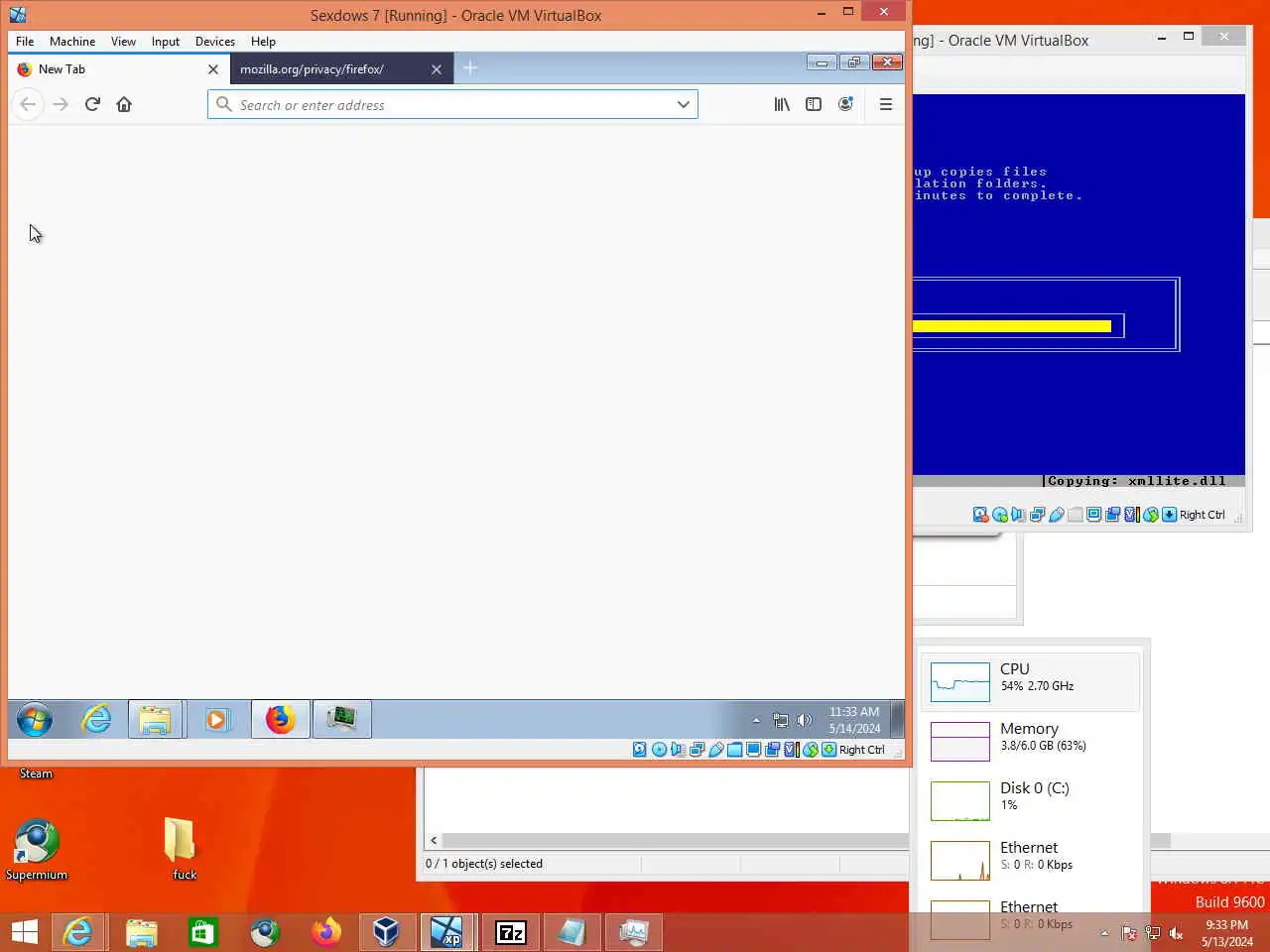The width and height of the screenshot is (1270, 952).
Task: Click audio indicator in Sexdows 7 status bar
Action: (678, 750)
